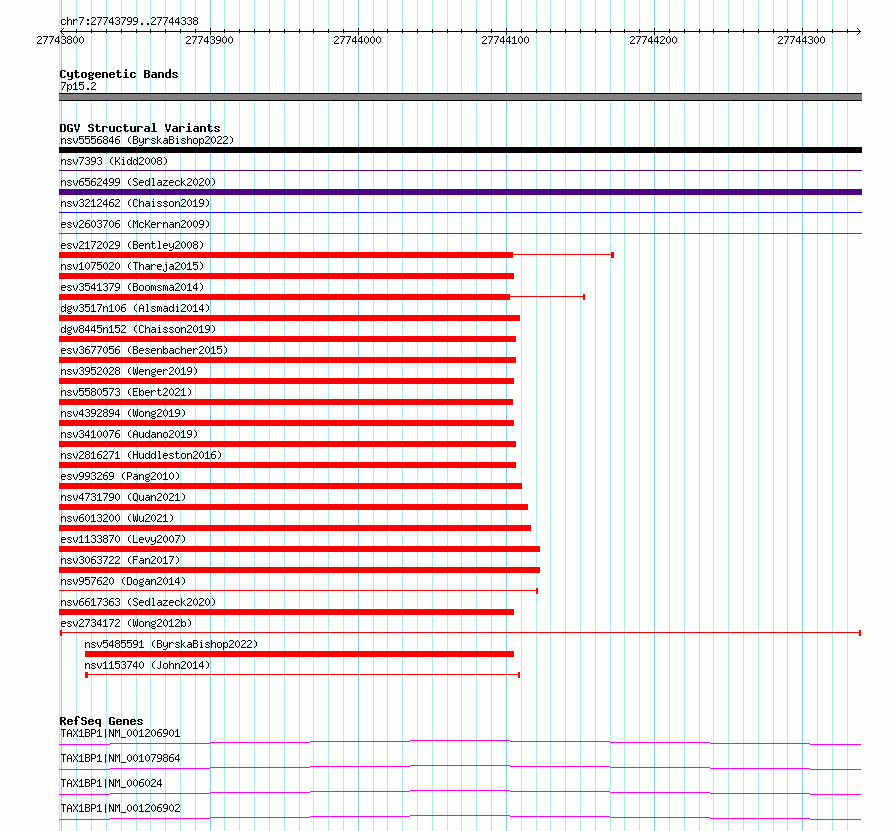Click ruler position 27743800

pos(60,40)
